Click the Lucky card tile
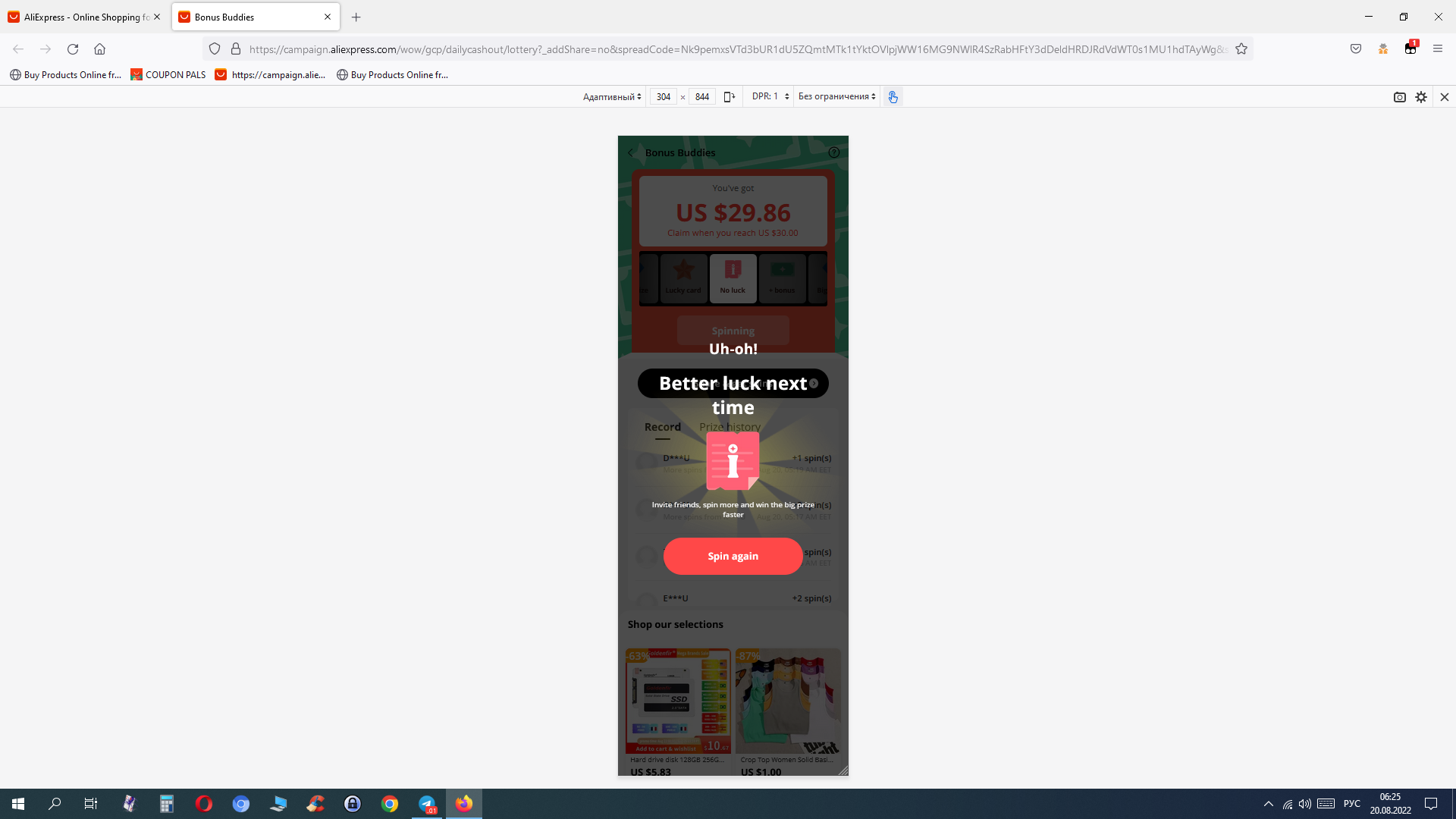This screenshot has height=819, width=1456. click(x=683, y=278)
